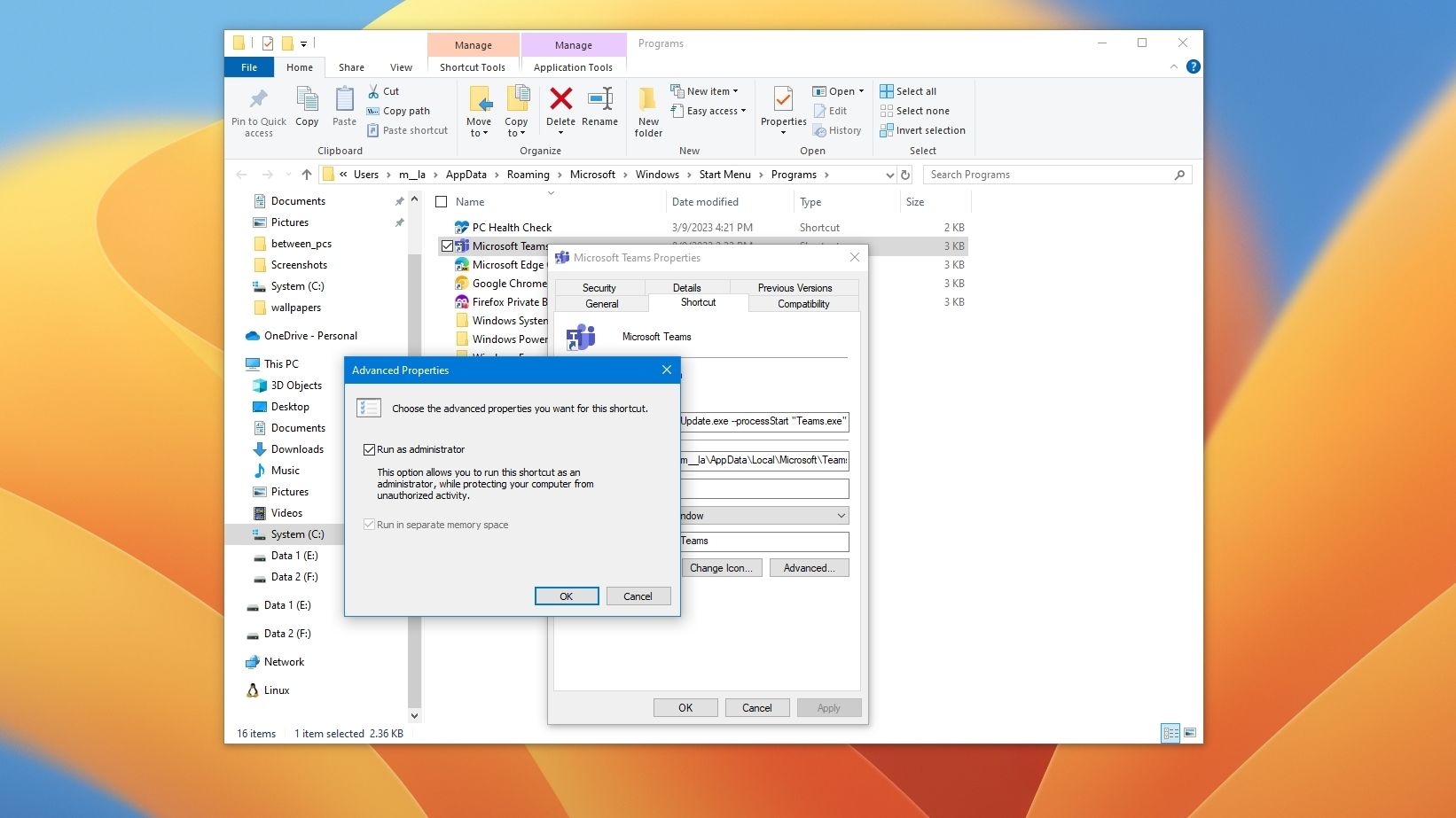Toggle the Microsoft Teams item checkbox

point(447,246)
